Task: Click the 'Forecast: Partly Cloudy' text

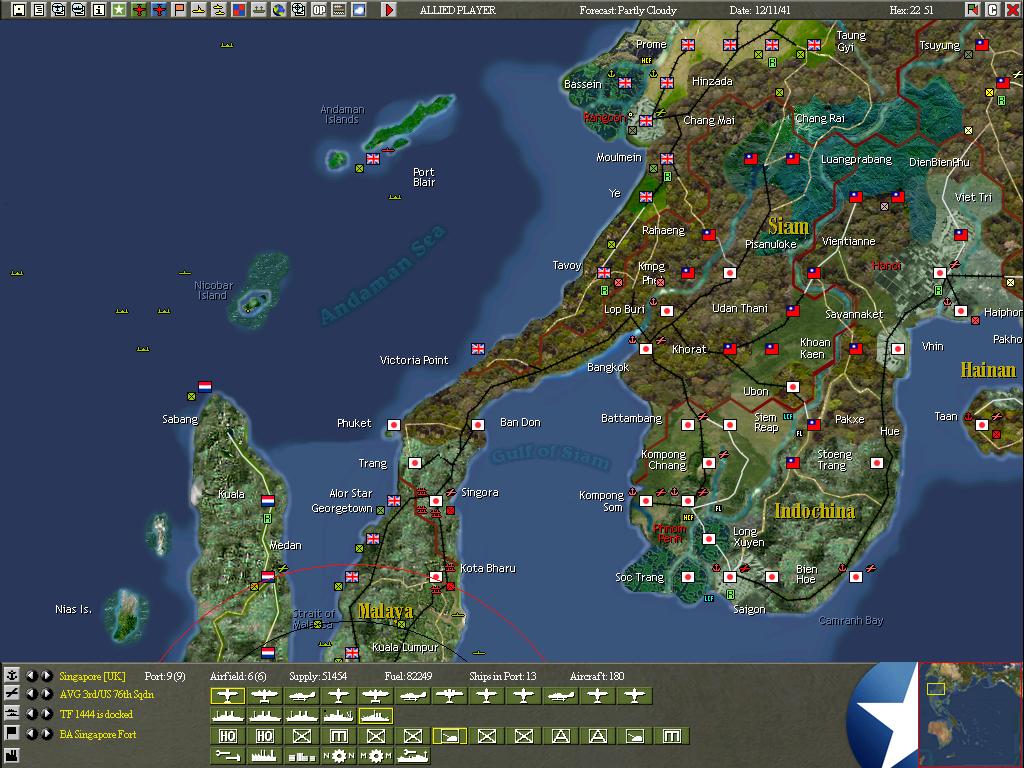Action: [x=628, y=10]
